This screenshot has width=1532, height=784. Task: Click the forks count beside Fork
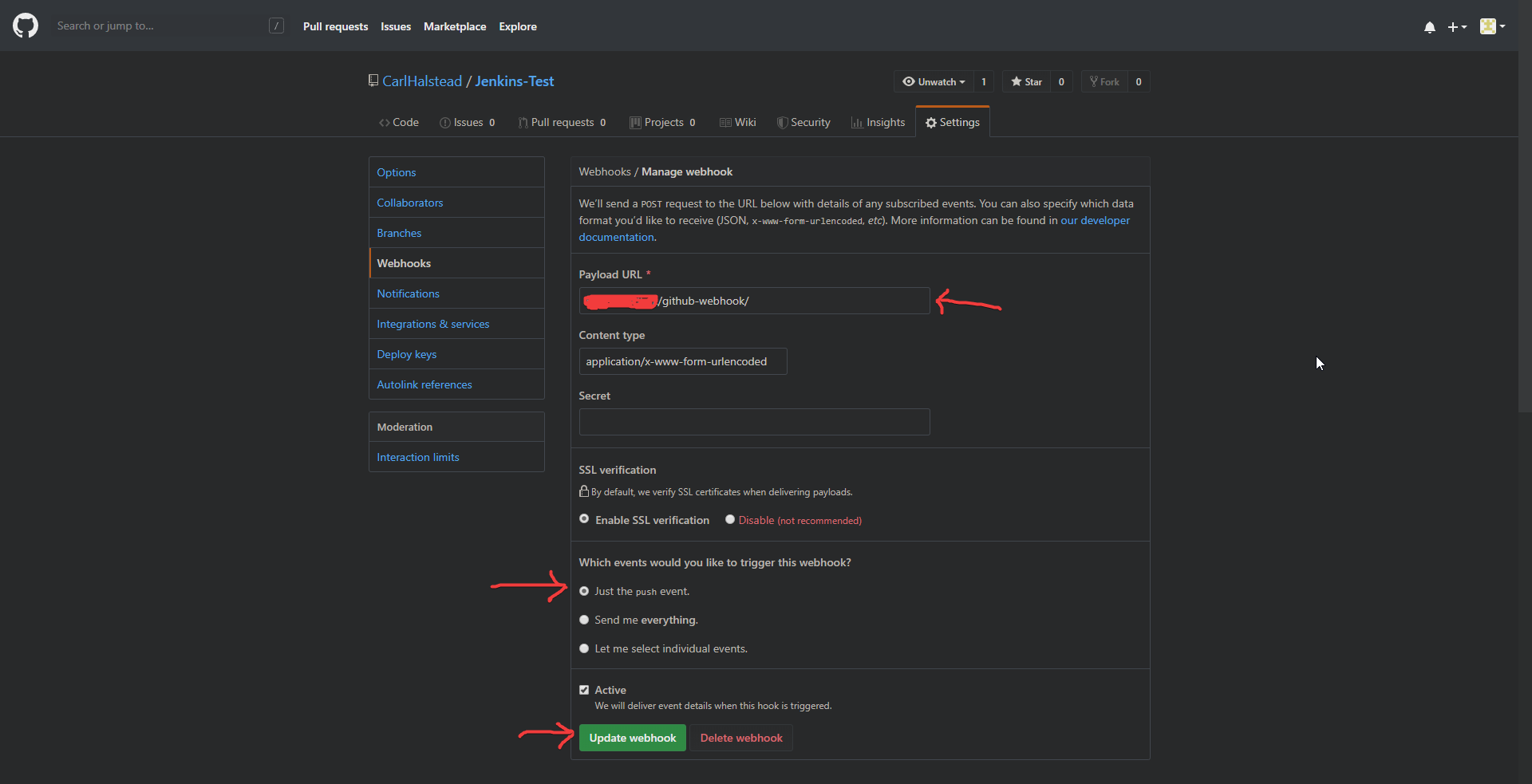coord(1139,81)
